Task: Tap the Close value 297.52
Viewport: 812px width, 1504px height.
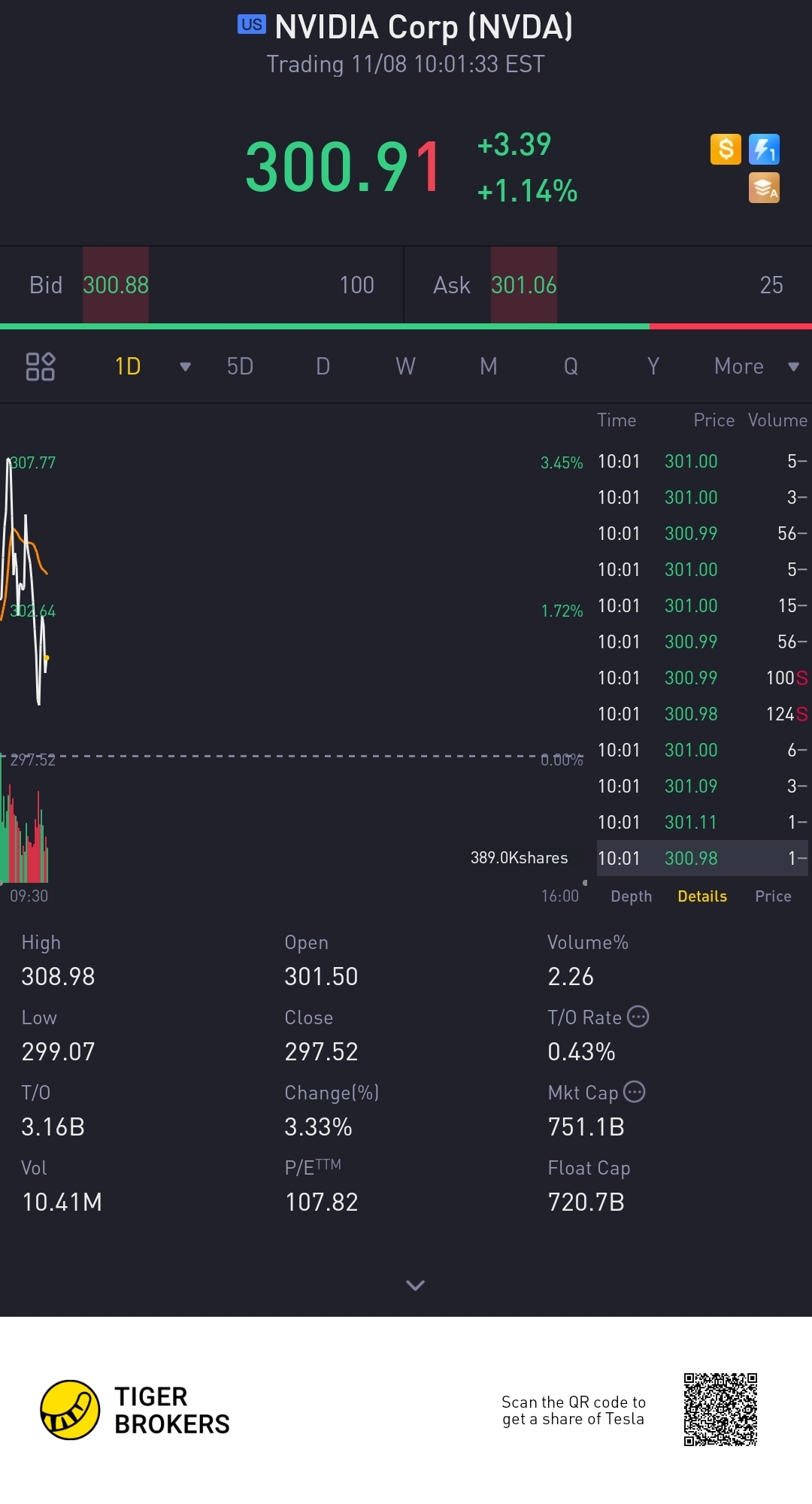Action: [321, 1051]
